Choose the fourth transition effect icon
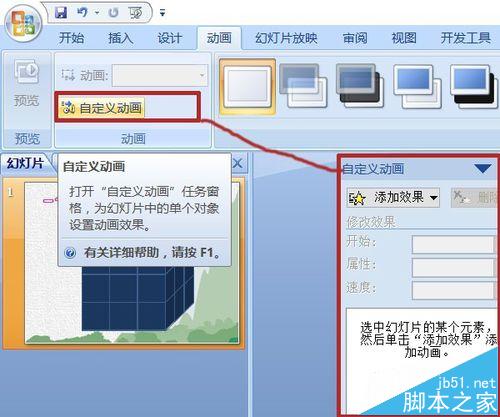The width and height of the screenshot is (500, 417). pyautogui.click(x=417, y=86)
